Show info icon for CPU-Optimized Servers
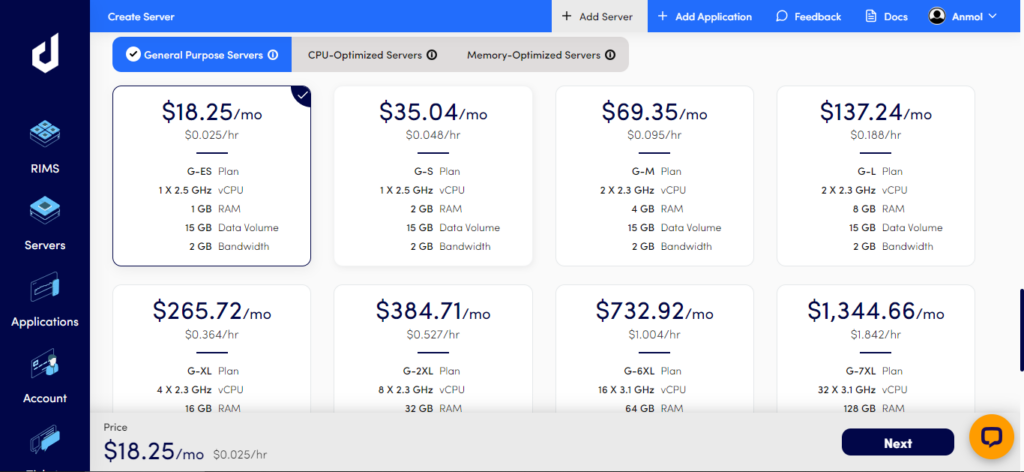This screenshot has height=472, width=1024. click(432, 55)
